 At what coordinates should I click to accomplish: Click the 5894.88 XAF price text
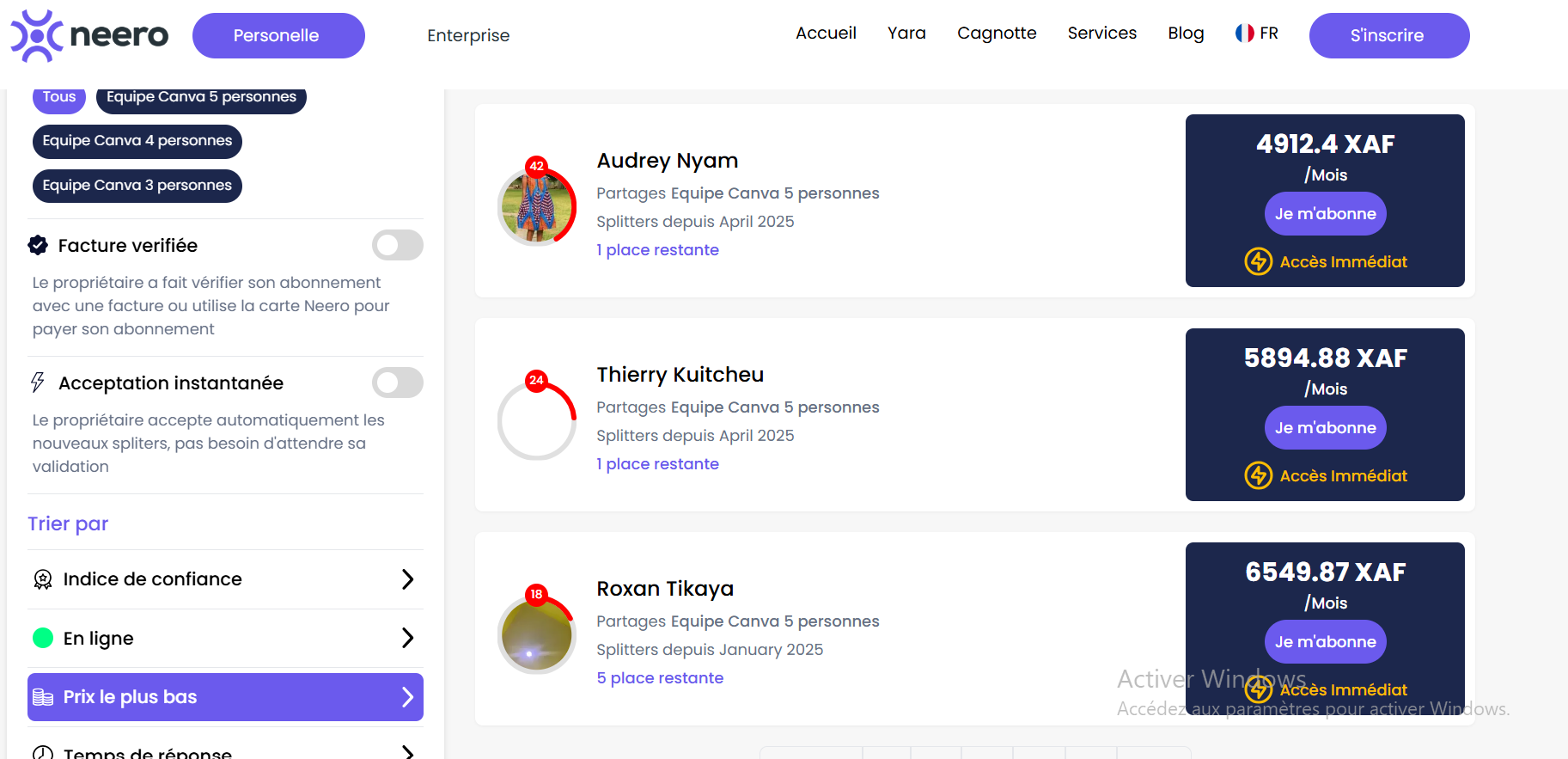point(1325,358)
